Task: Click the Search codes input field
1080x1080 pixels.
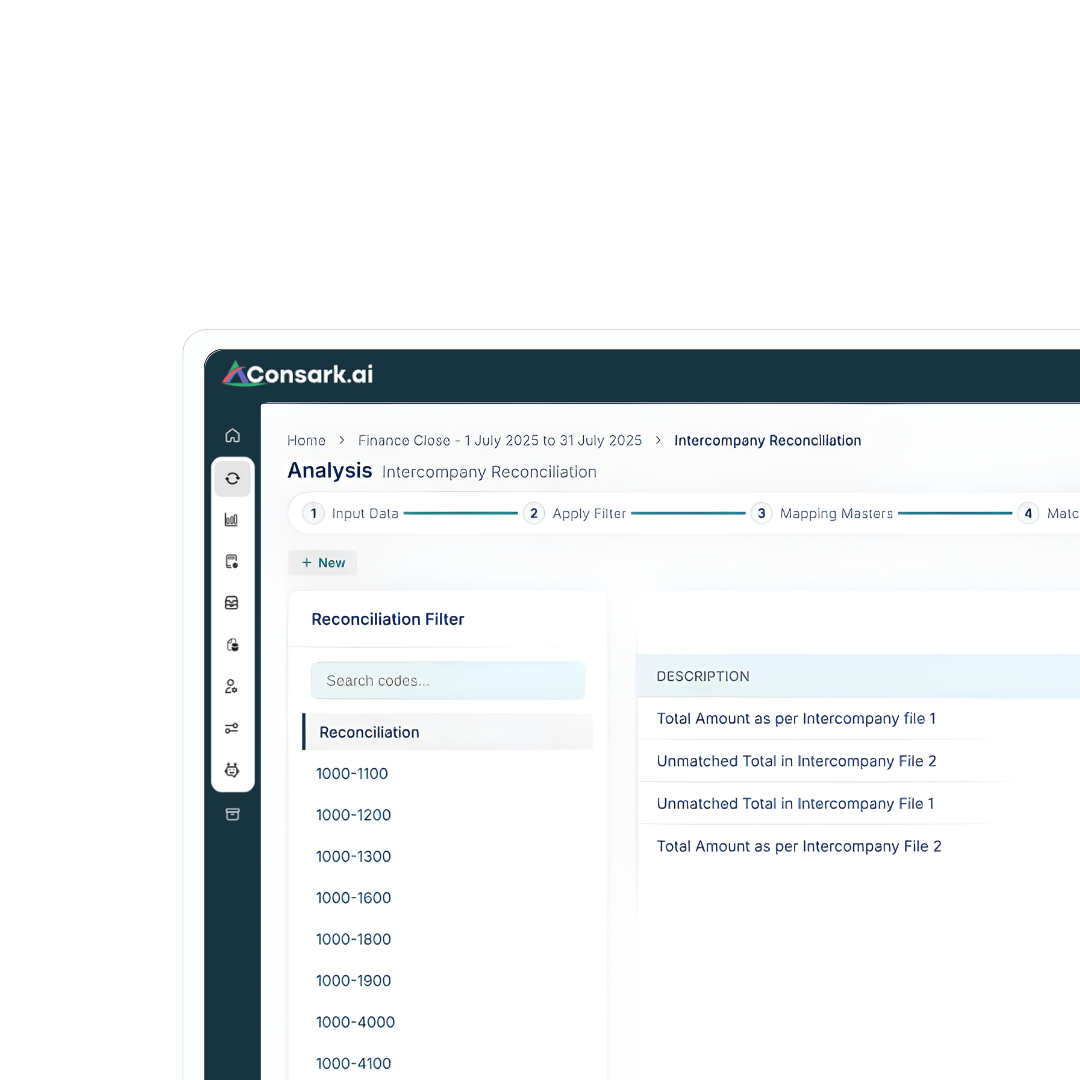Action: [447, 681]
